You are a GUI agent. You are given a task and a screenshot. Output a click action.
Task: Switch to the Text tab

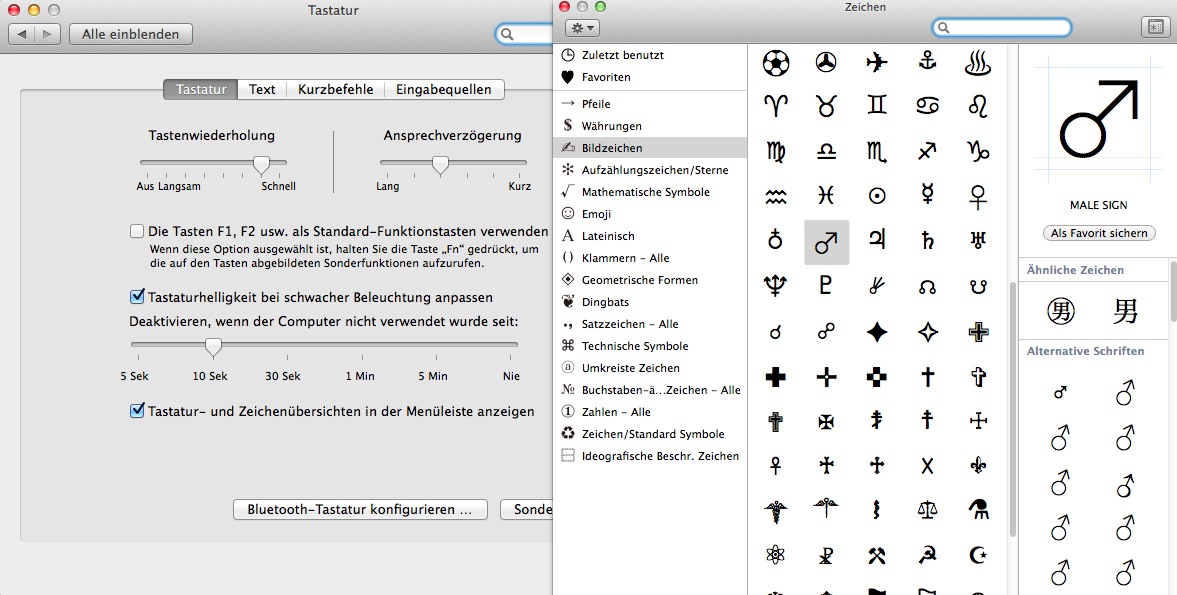pos(261,89)
